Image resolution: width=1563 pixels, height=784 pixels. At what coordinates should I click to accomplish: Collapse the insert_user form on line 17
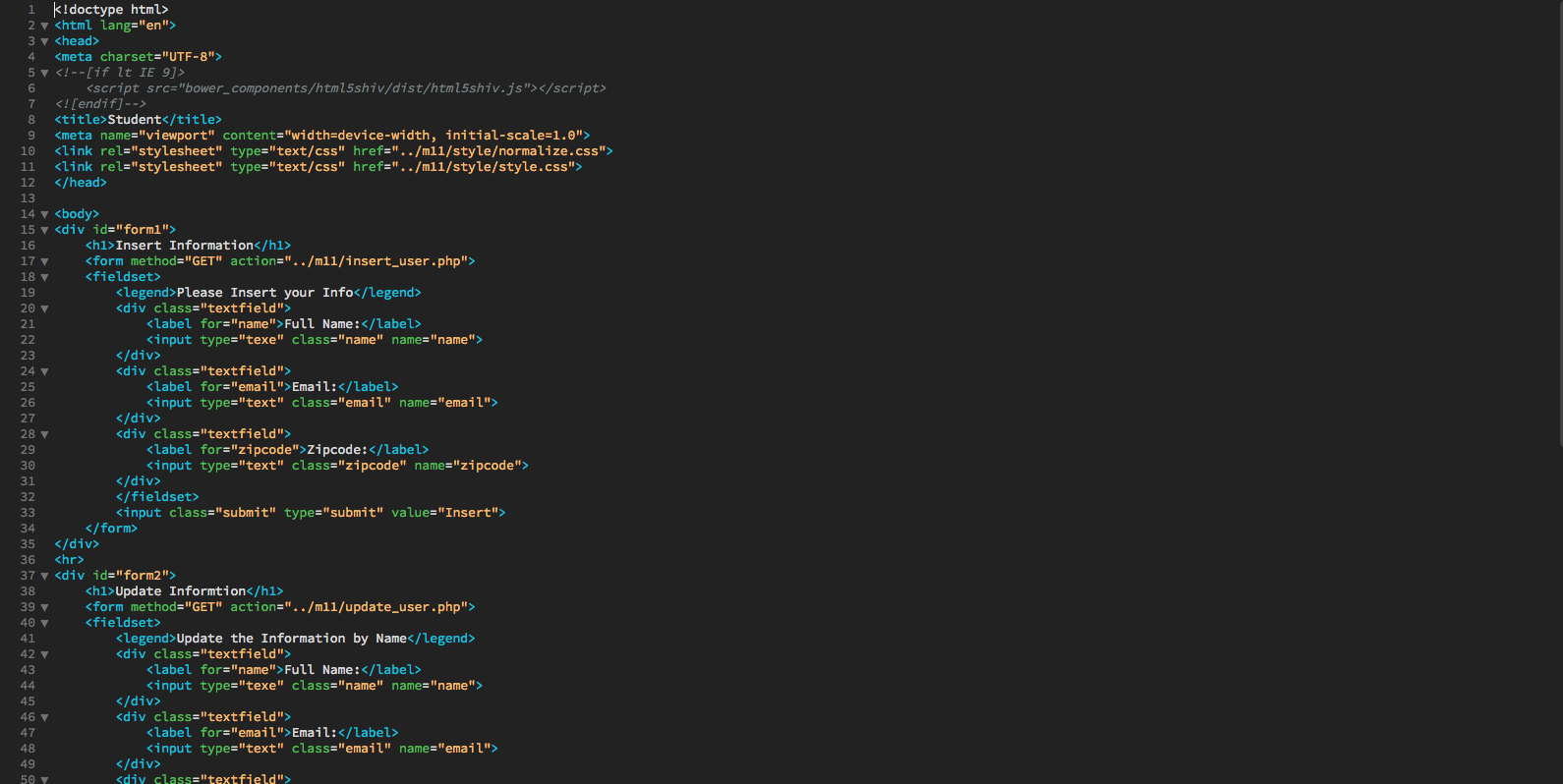pyautogui.click(x=44, y=261)
